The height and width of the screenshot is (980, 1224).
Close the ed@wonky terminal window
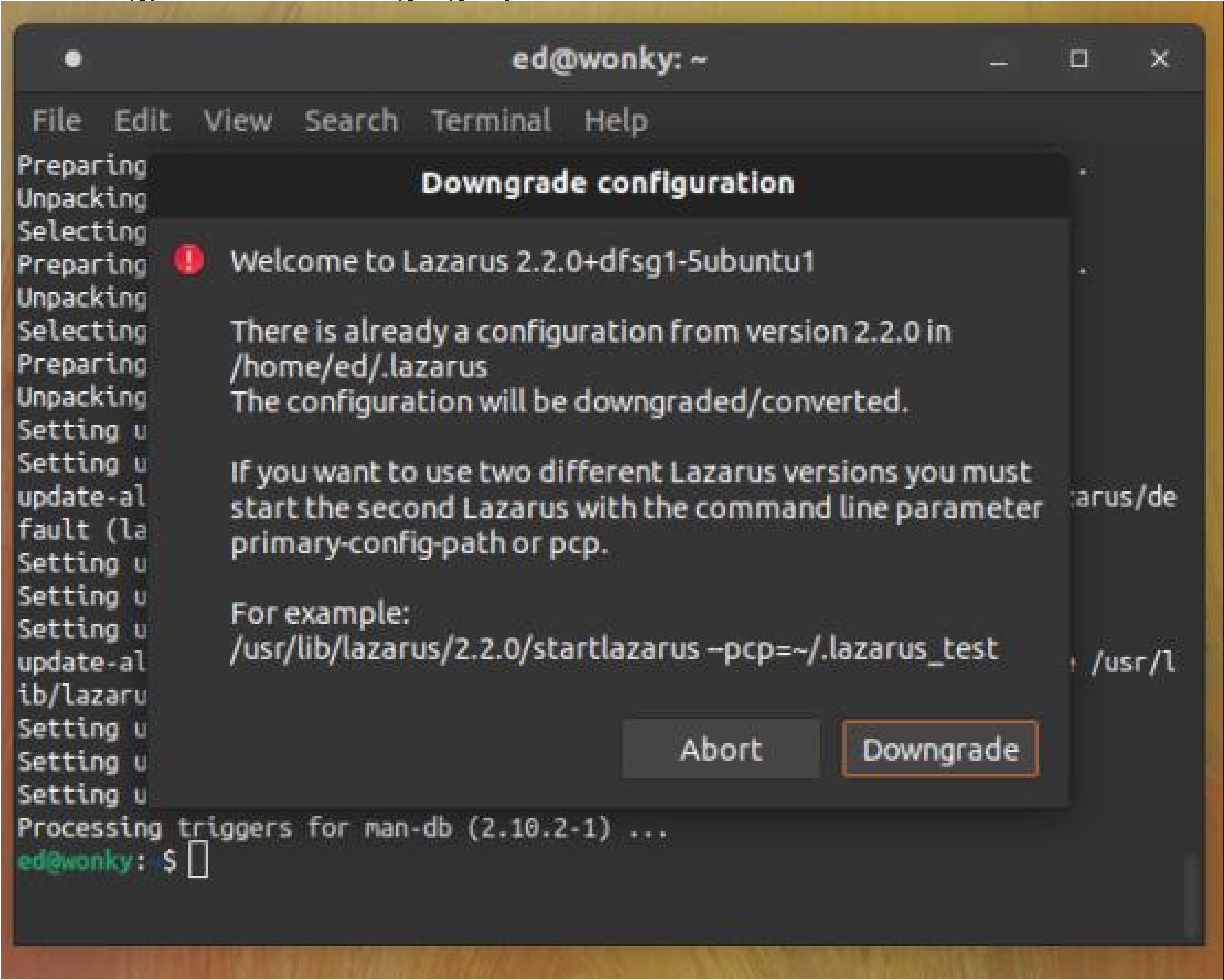pos(1159,59)
